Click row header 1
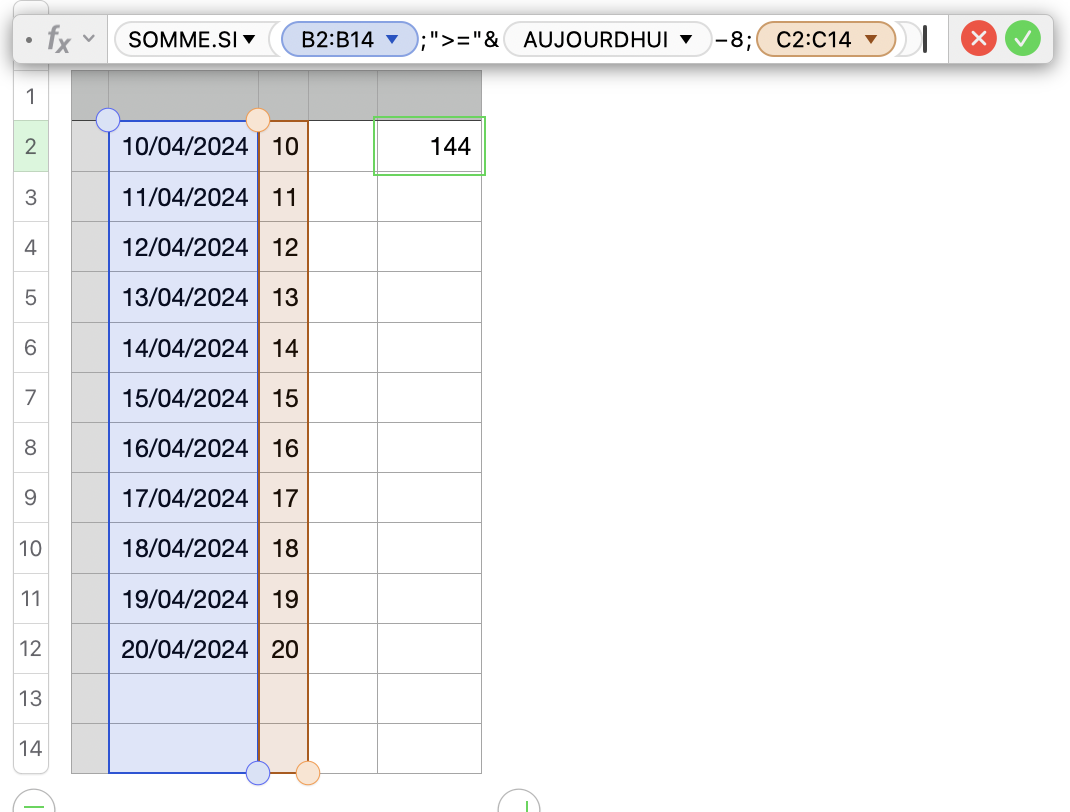 tap(31, 96)
